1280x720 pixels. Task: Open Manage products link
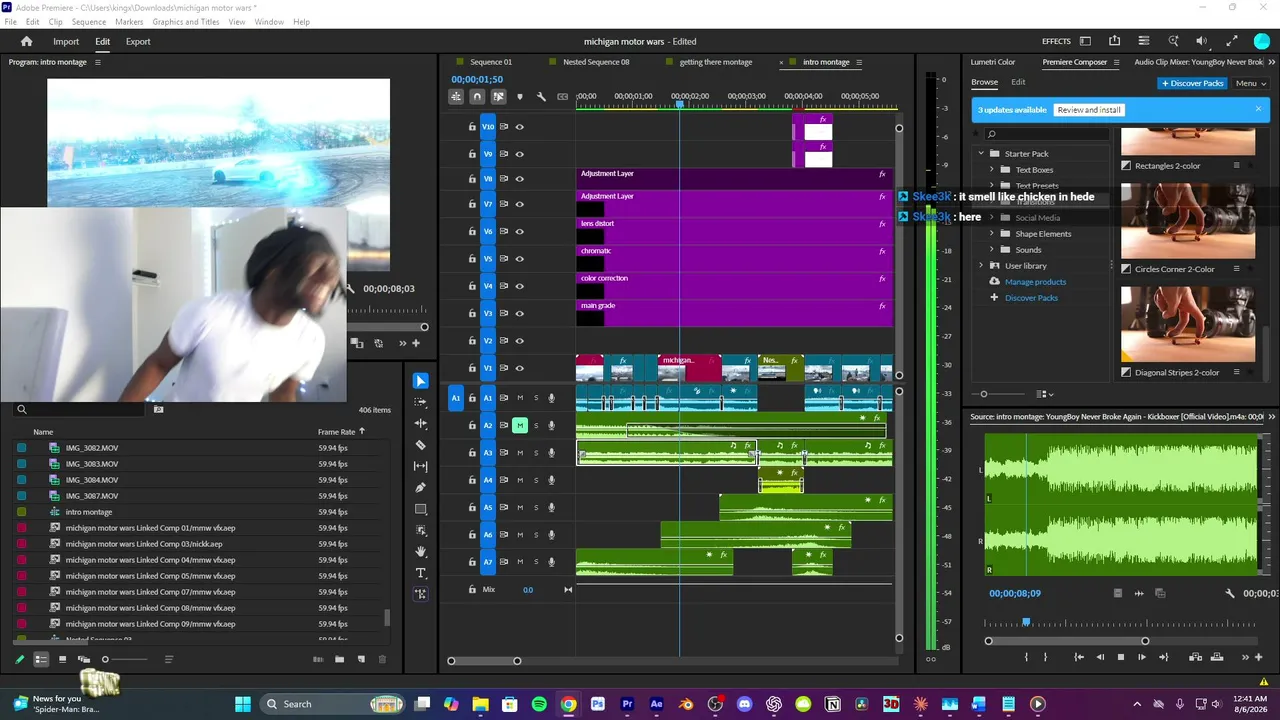(x=1035, y=282)
